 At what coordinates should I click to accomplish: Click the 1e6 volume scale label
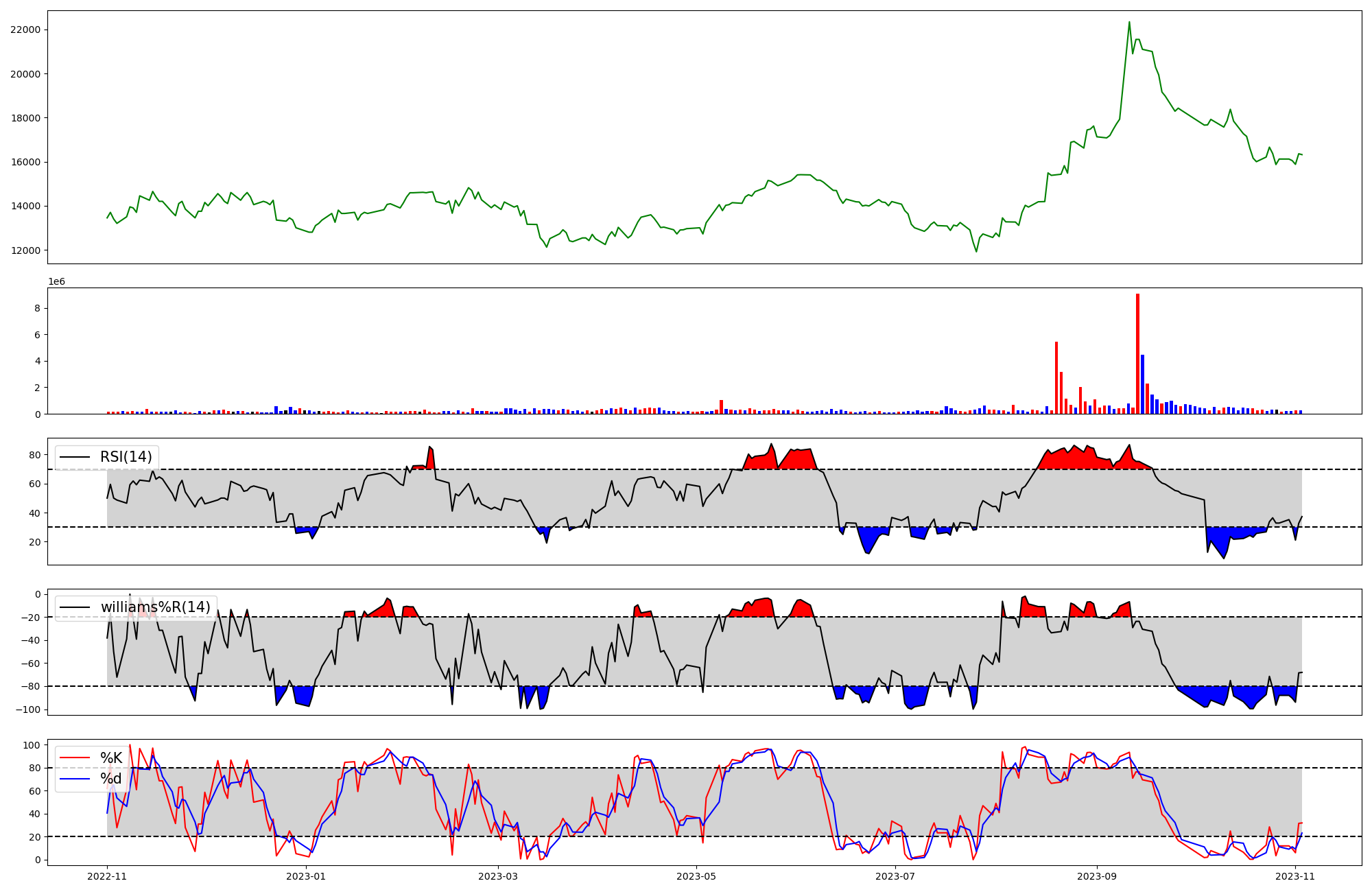[56, 281]
